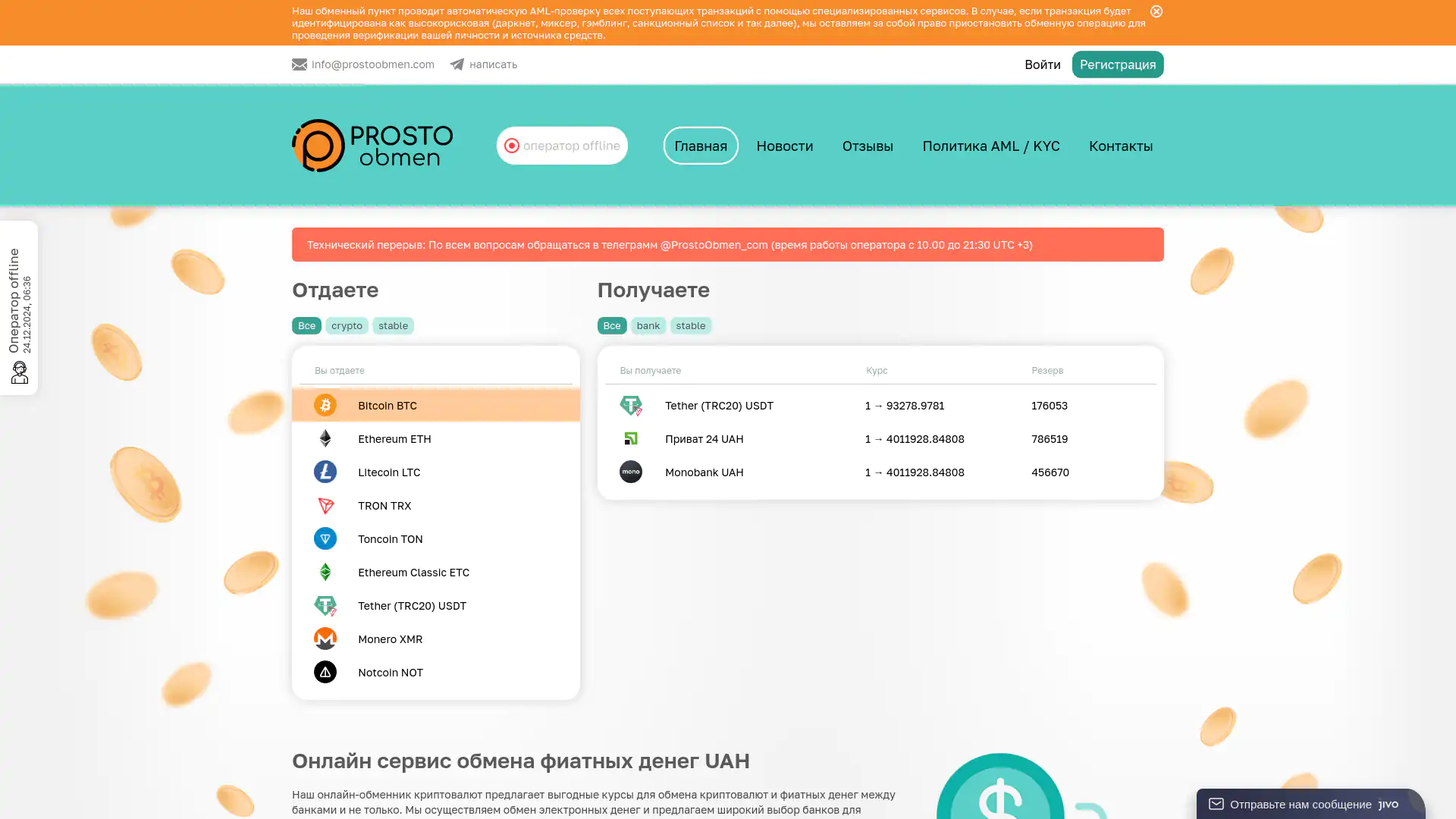Close the orange AML notice banner
The width and height of the screenshot is (1456, 819).
[1156, 11]
